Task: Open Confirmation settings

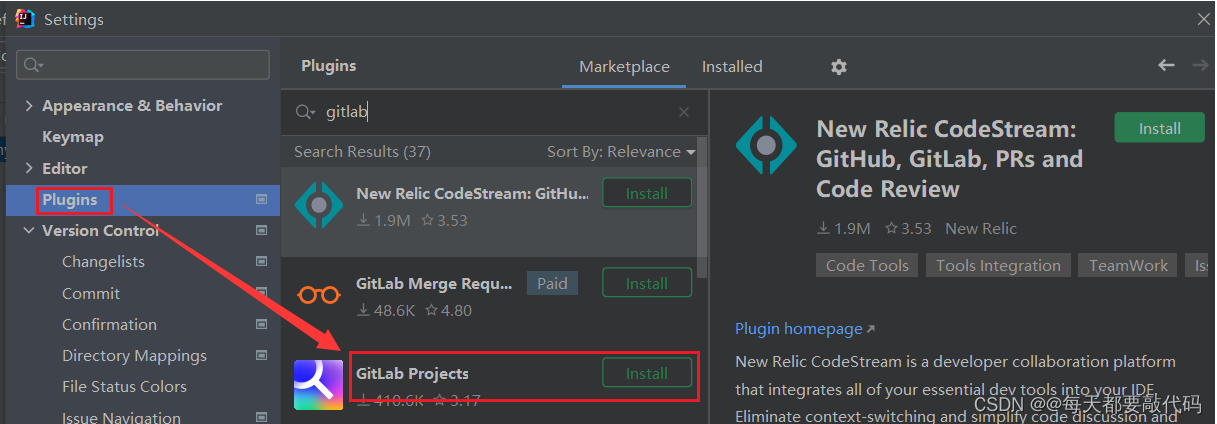Action: 109,324
